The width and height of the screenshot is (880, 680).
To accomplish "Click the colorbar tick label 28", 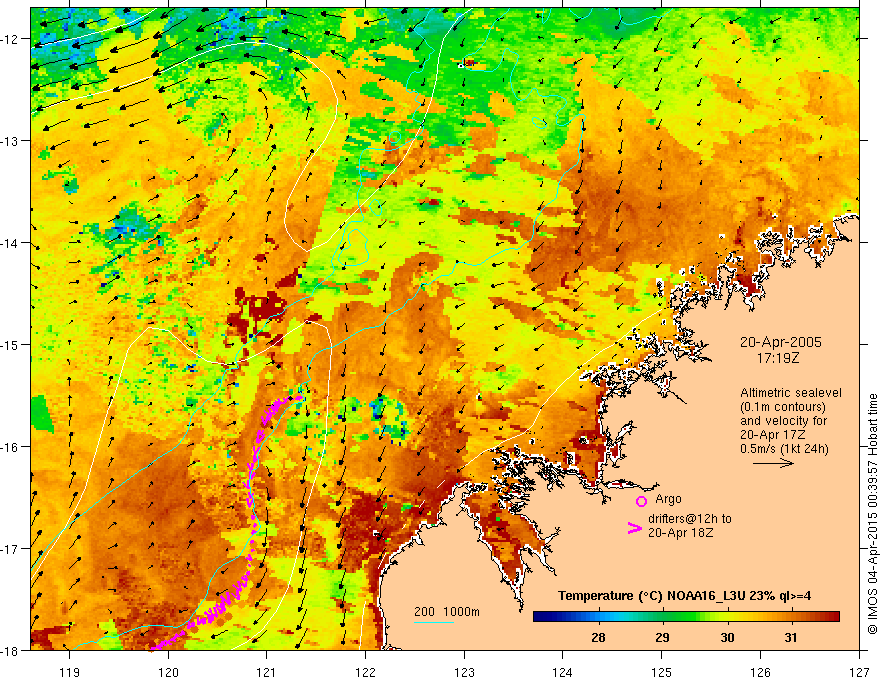I will coord(598,638).
